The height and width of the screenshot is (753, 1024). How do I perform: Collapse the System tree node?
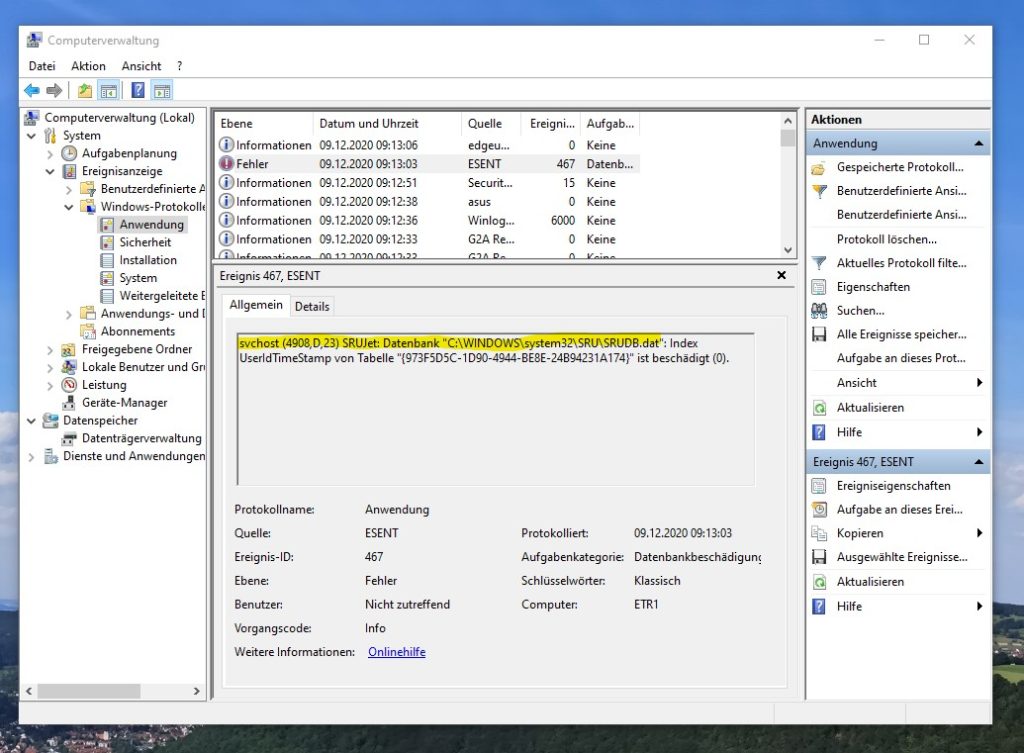point(31,136)
